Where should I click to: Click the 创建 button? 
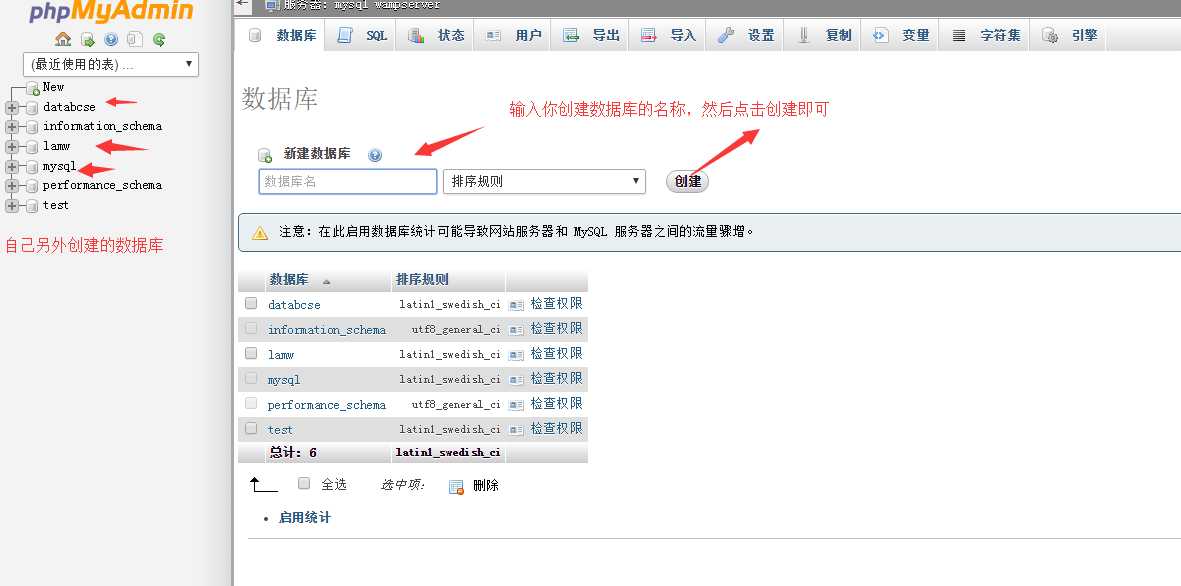tap(688, 182)
